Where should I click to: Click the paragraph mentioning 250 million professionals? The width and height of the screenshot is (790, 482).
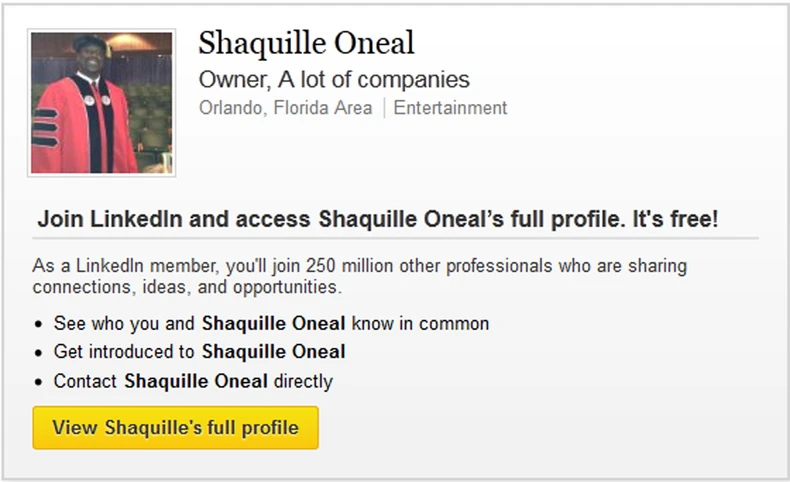pyautogui.click(x=360, y=277)
